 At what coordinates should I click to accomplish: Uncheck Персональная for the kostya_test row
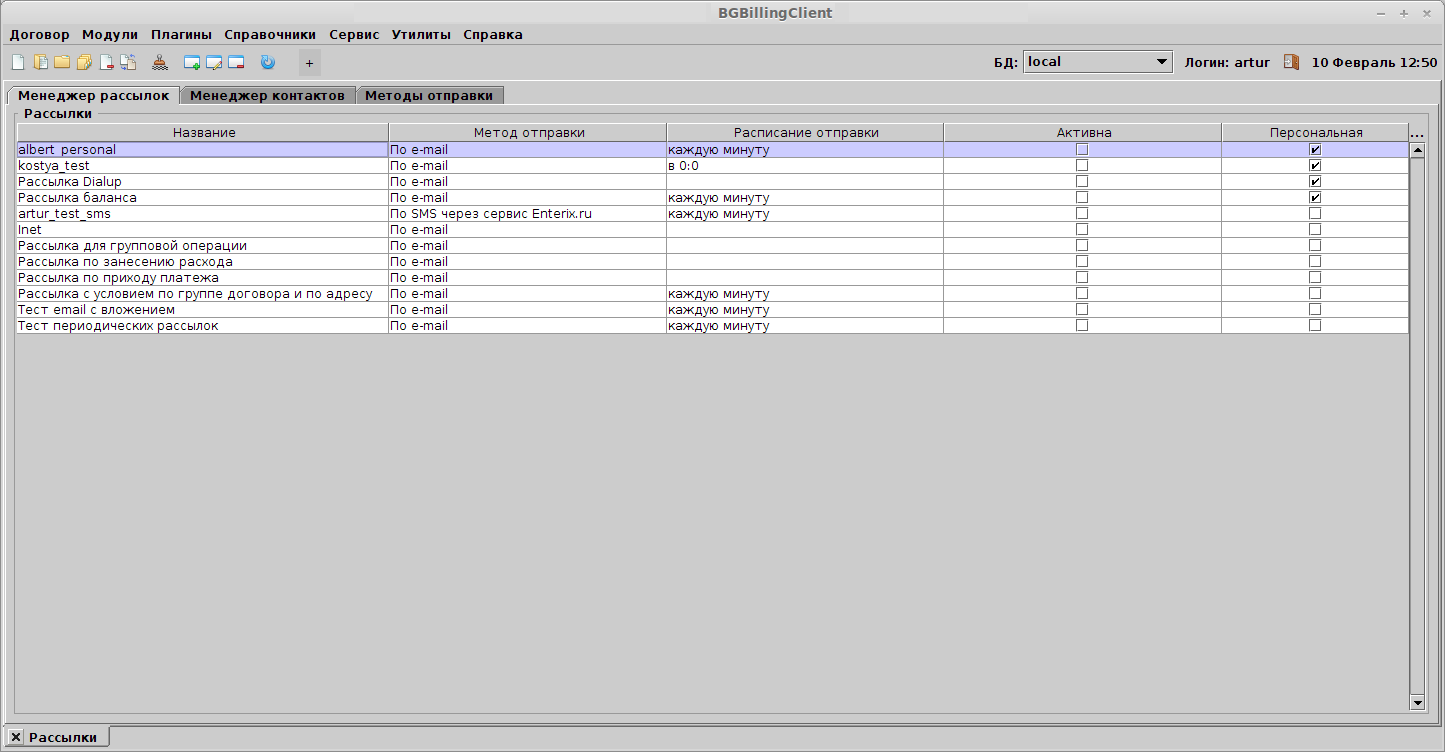point(1315,166)
